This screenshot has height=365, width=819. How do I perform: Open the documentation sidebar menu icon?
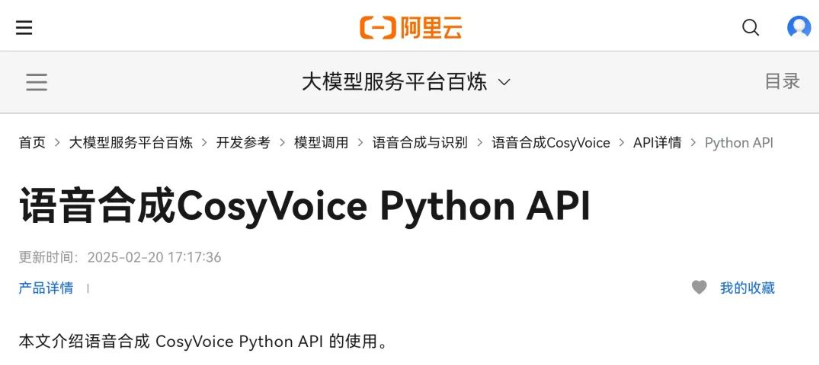point(37,82)
